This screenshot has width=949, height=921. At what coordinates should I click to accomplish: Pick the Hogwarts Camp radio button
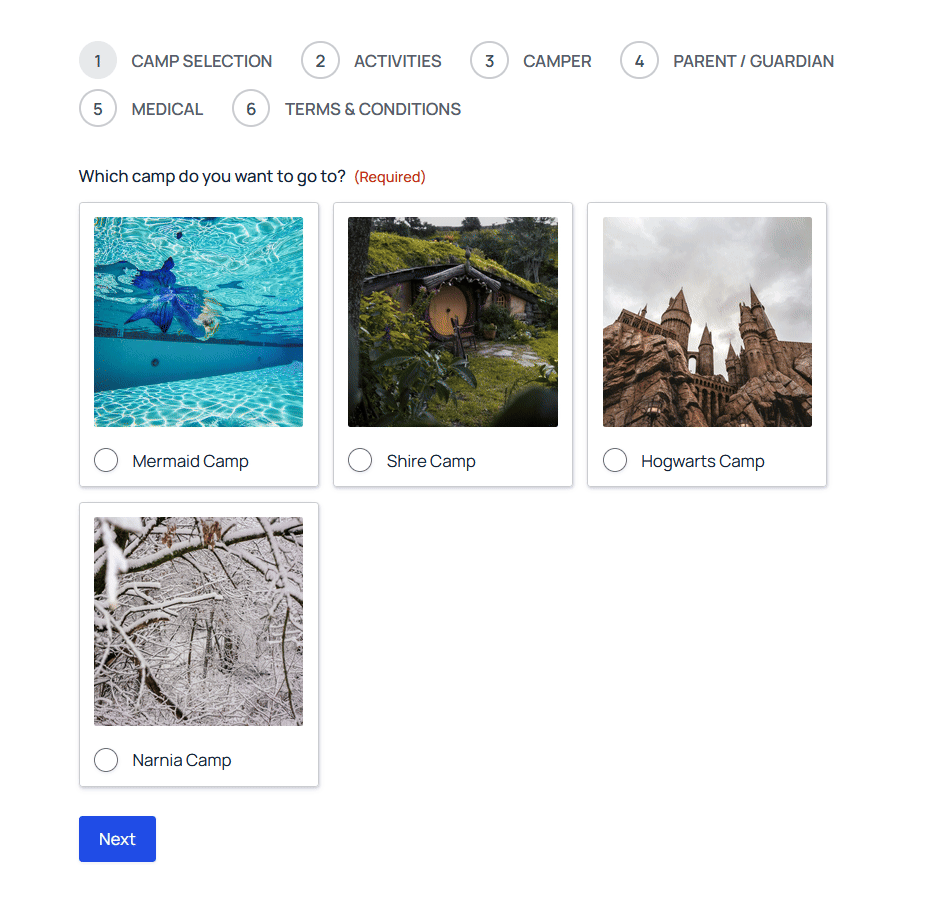click(615, 461)
